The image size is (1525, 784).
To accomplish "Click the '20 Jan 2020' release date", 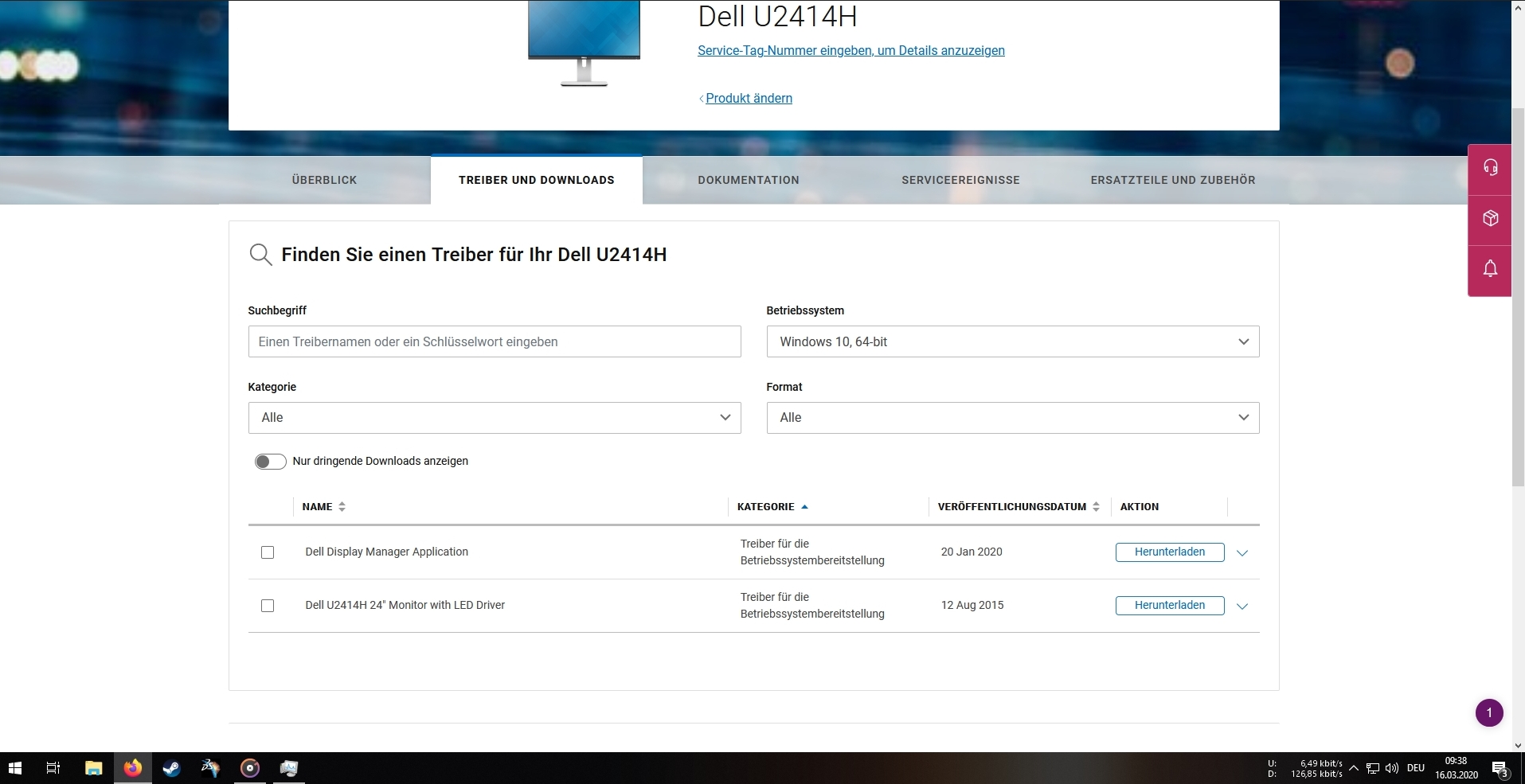I will pyautogui.click(x=972, y=552).
